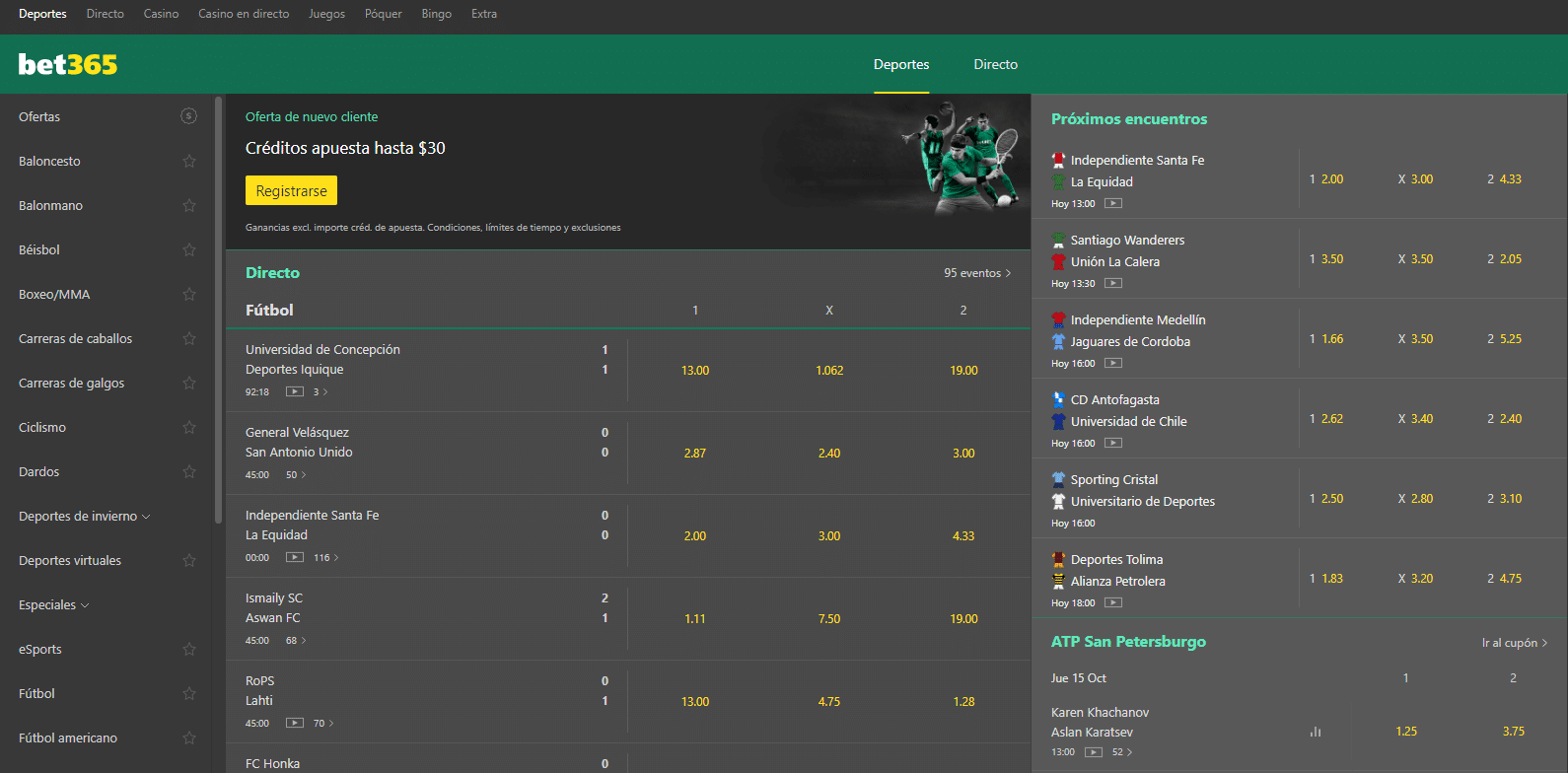Open Extra in top navigation
Viewport: 1568px width, 773px height.
tap(484, 14)
